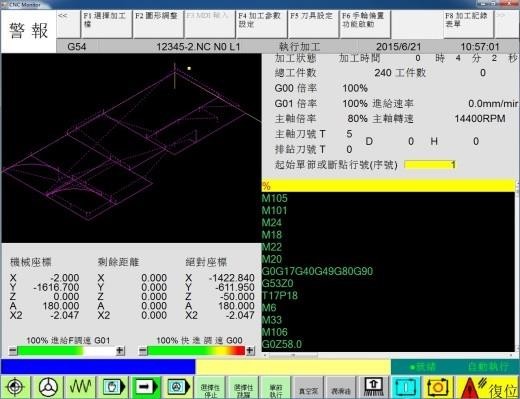Click the yellow starting block number field

(430, 165)
